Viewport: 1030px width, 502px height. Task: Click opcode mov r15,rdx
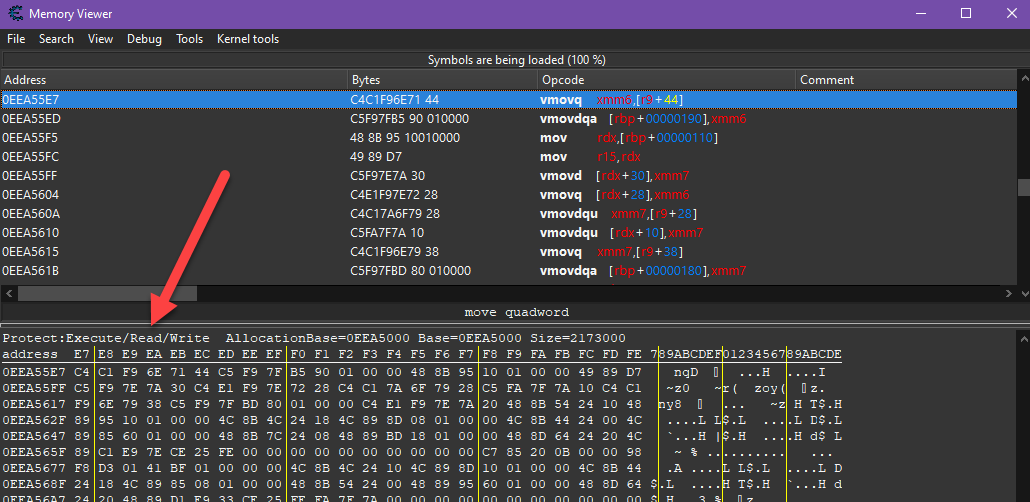tap(590, 157)
